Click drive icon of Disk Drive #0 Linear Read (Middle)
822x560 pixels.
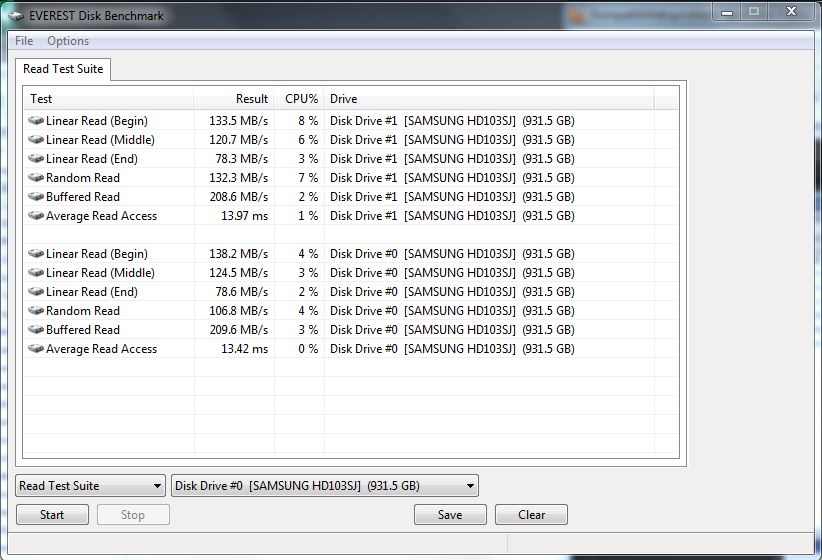point(36,273)
